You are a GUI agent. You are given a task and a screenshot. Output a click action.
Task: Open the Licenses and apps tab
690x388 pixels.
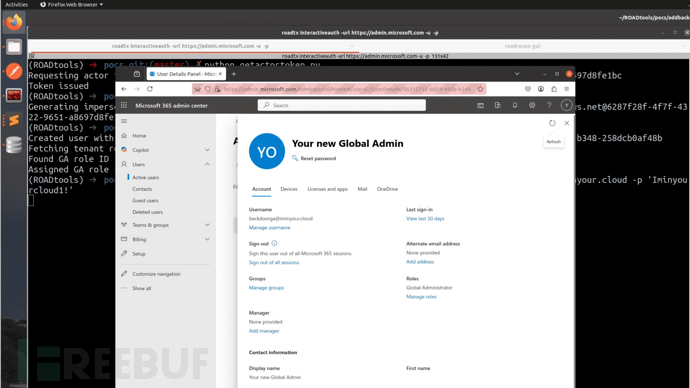[327, 189]
